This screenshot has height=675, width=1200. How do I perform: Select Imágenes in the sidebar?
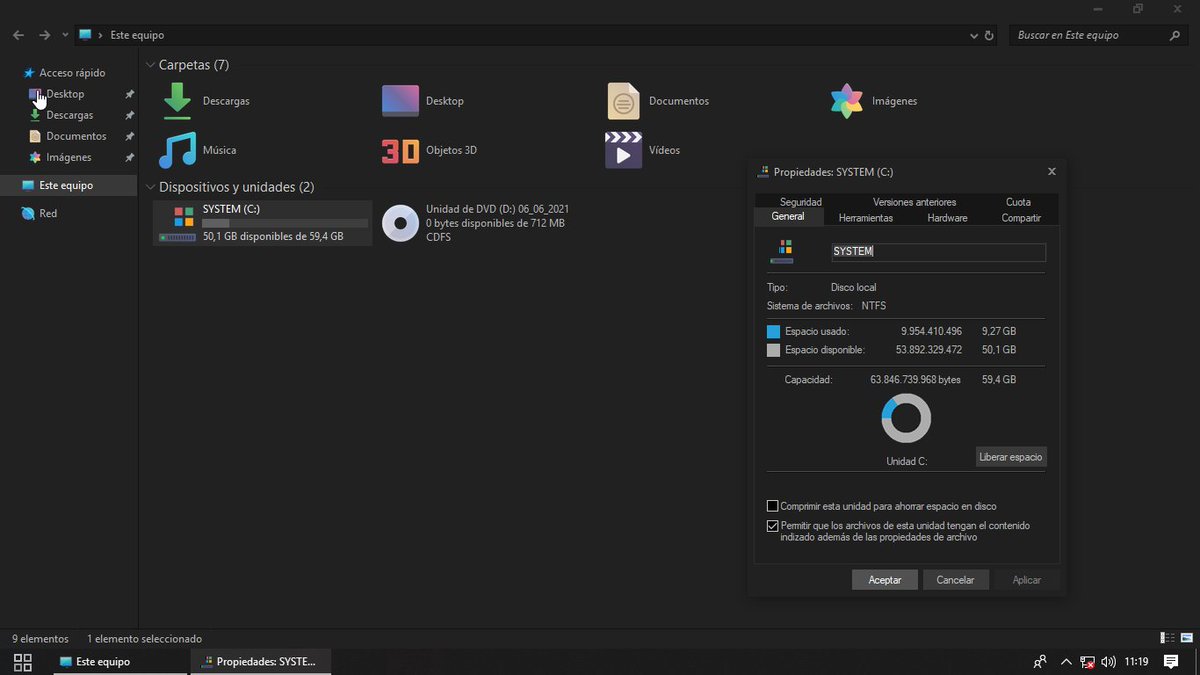coord(68,157)
